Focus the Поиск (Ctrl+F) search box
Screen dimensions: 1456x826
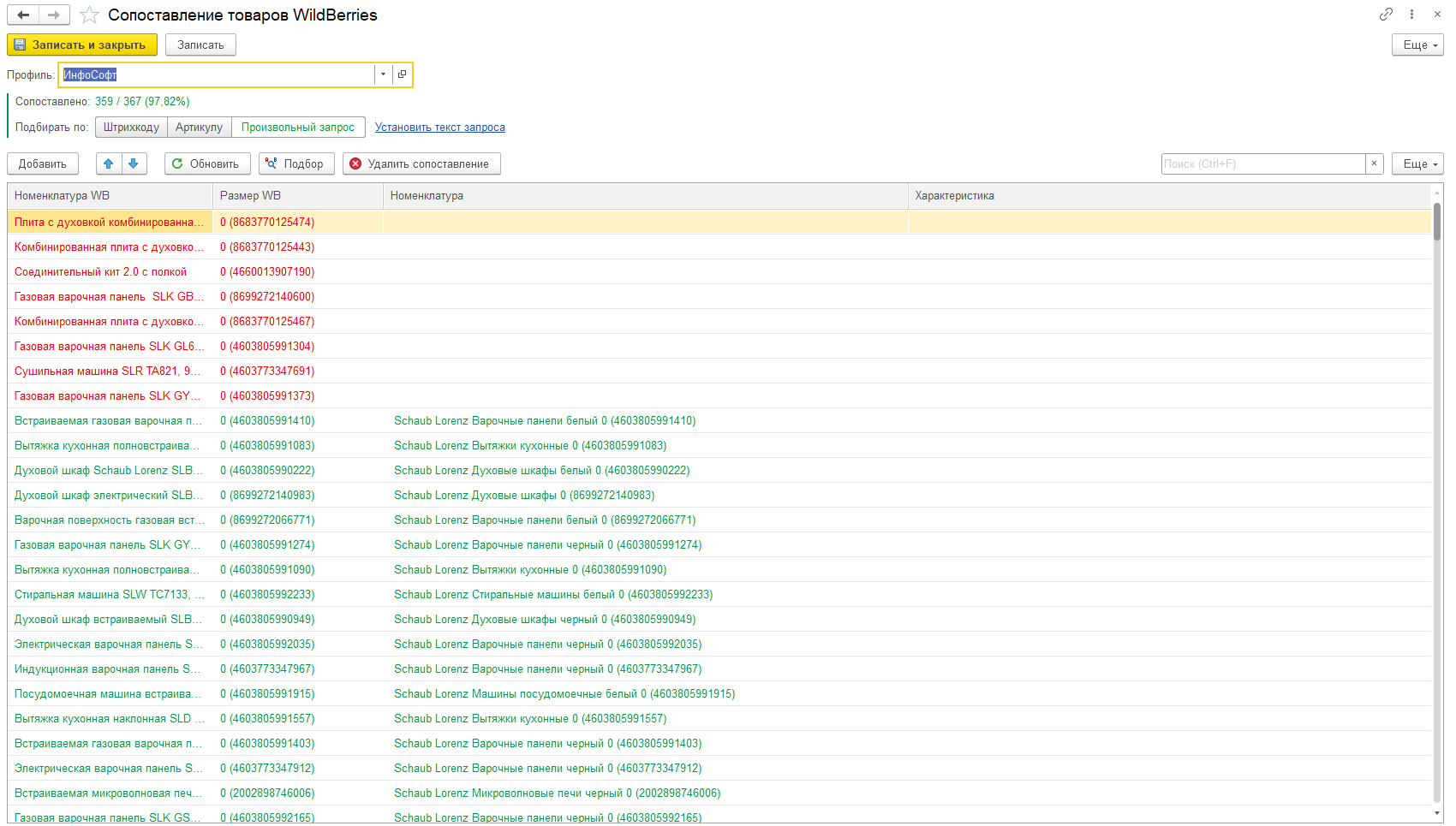coord(1263,163)
